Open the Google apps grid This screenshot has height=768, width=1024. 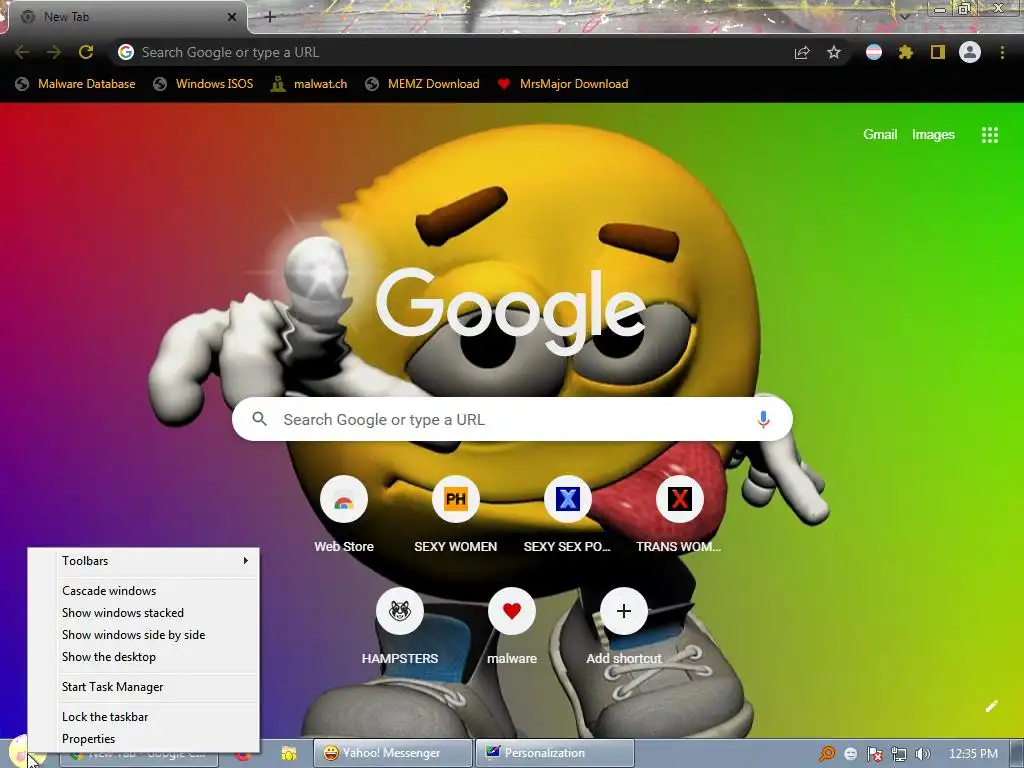[990, 135]
